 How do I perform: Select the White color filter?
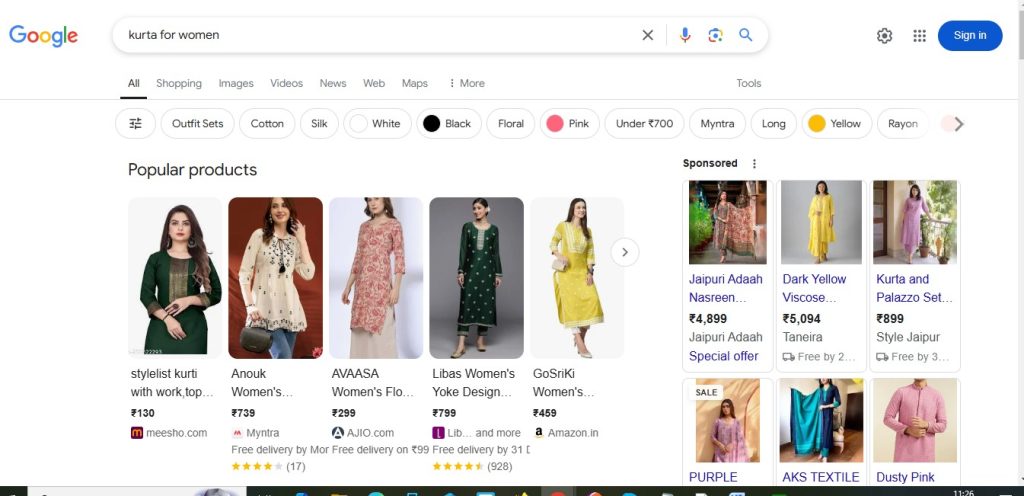point(377,123)
